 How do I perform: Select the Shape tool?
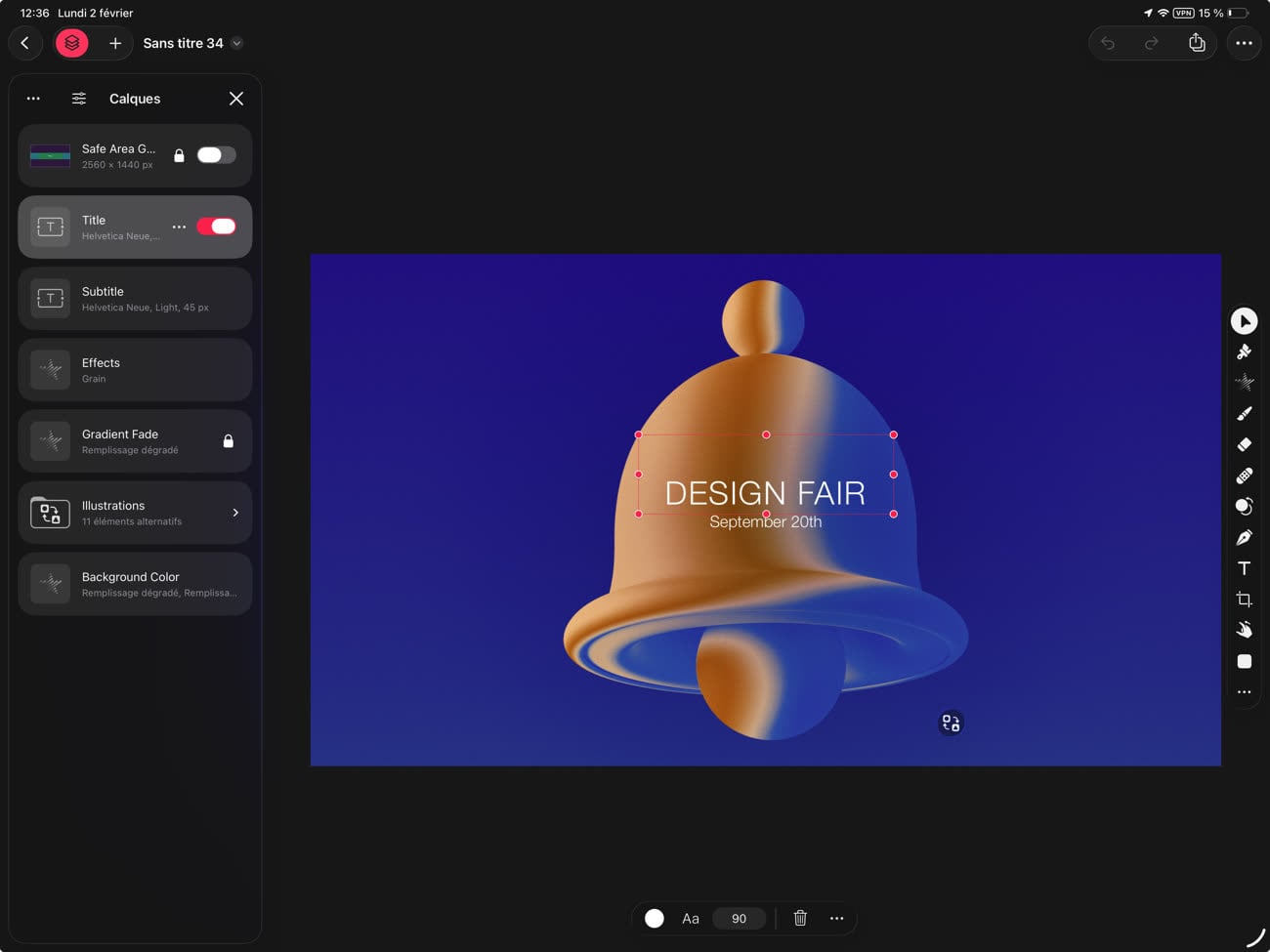pyautogui.click(x=1244, y=661)
